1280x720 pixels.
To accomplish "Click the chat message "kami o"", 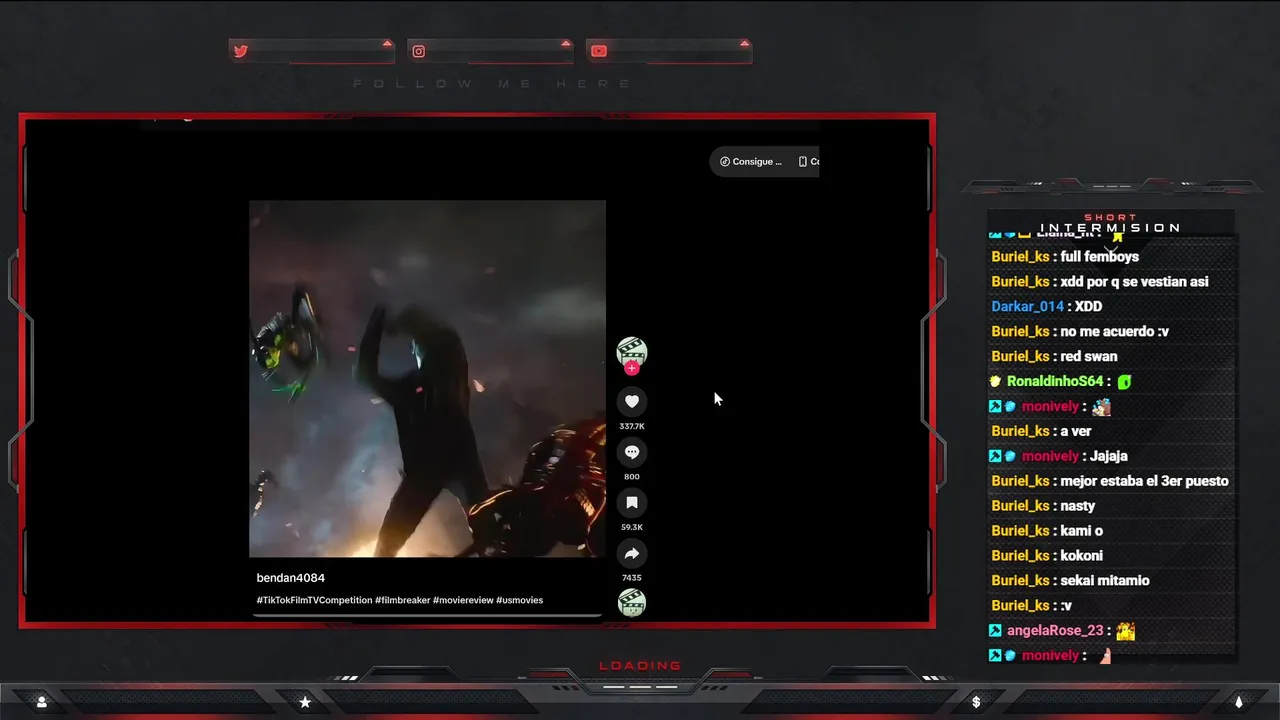I will coord(1081,531).
